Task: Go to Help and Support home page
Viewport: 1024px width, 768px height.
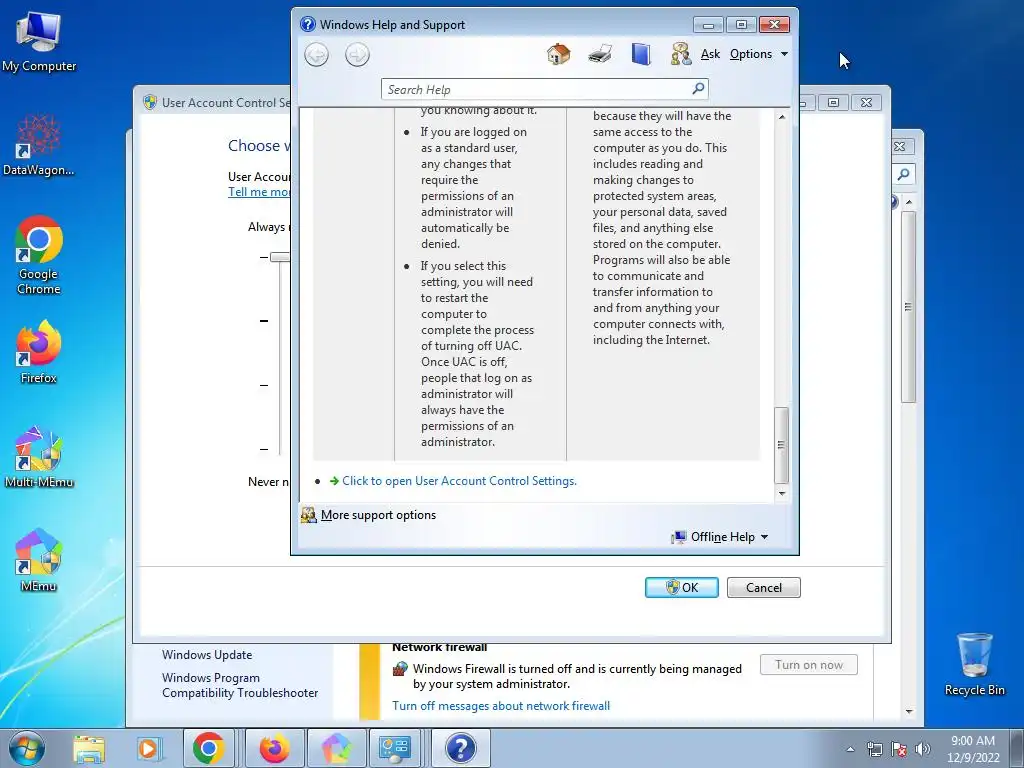Action: (x=558, y=54)
